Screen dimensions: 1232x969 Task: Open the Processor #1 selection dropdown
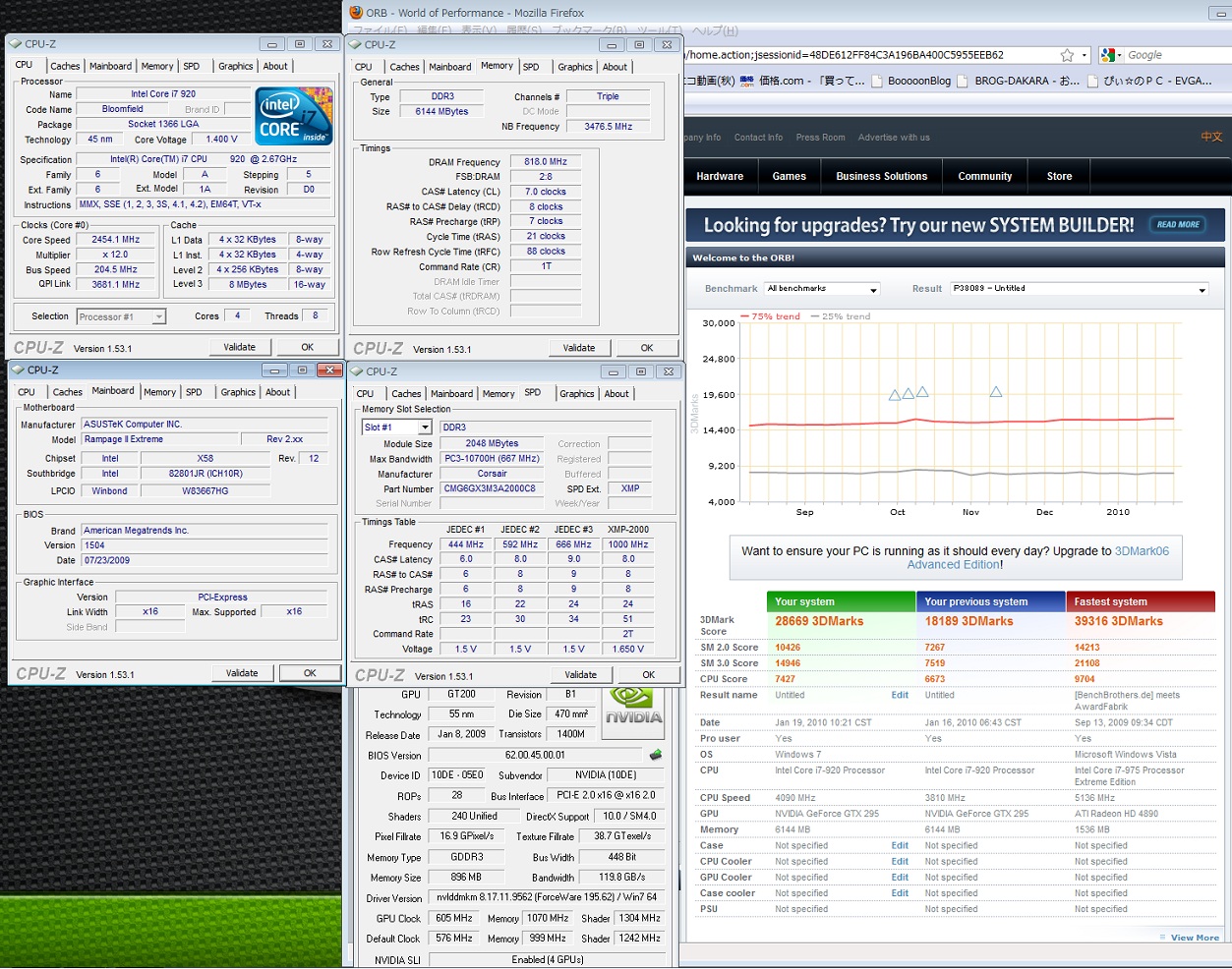pyautogui.click(x=158, y=316)
